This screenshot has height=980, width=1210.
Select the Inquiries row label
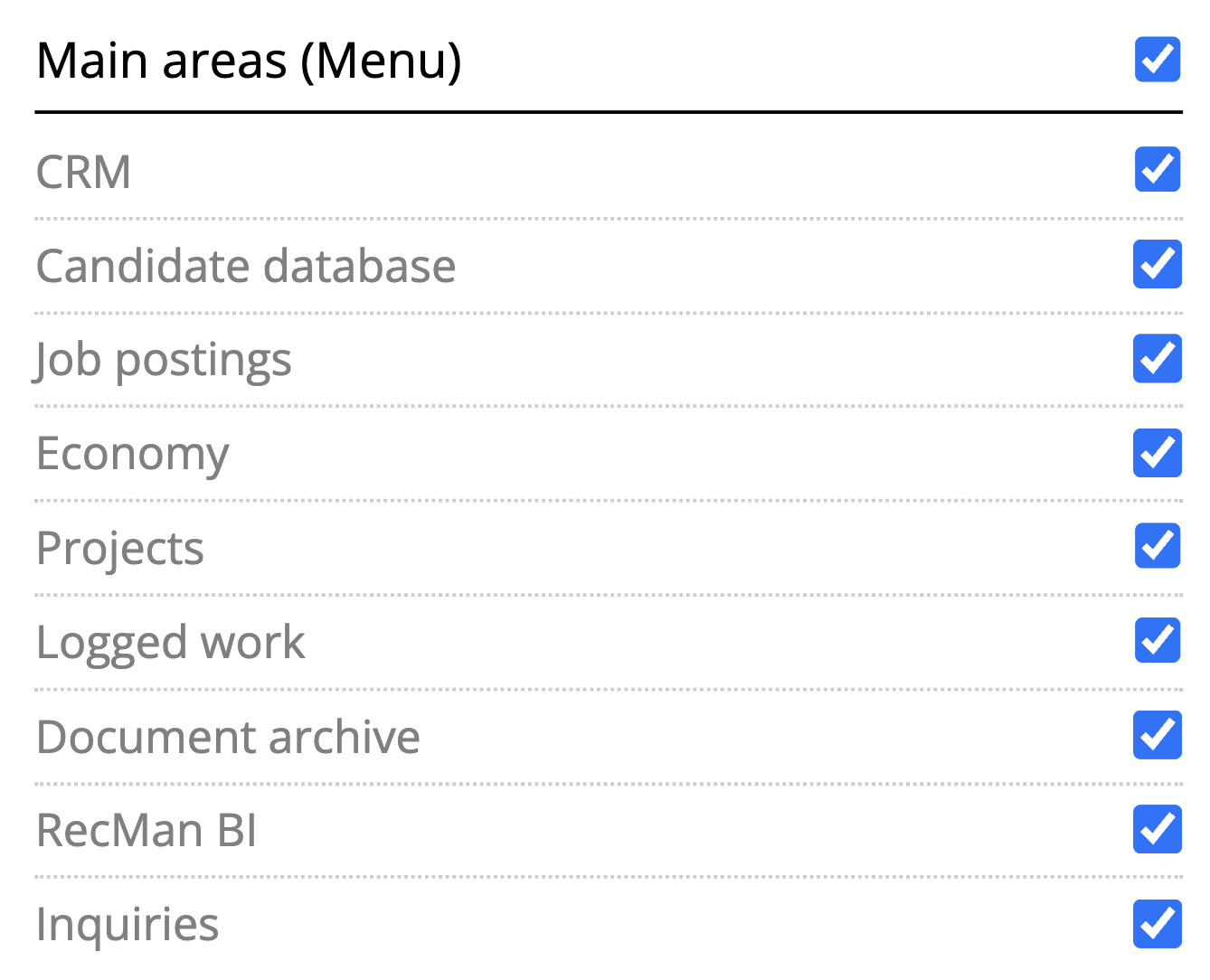[128, 924]
